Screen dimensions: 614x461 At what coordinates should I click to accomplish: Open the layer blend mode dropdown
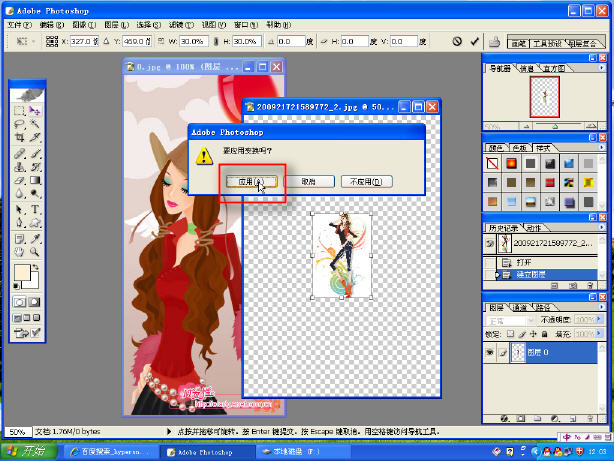click(x=511, y=320)
